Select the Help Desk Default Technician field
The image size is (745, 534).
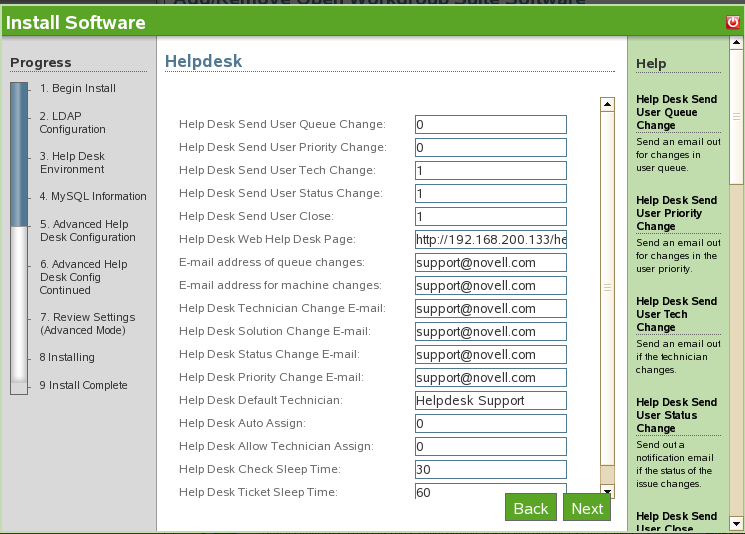point(490,400)
